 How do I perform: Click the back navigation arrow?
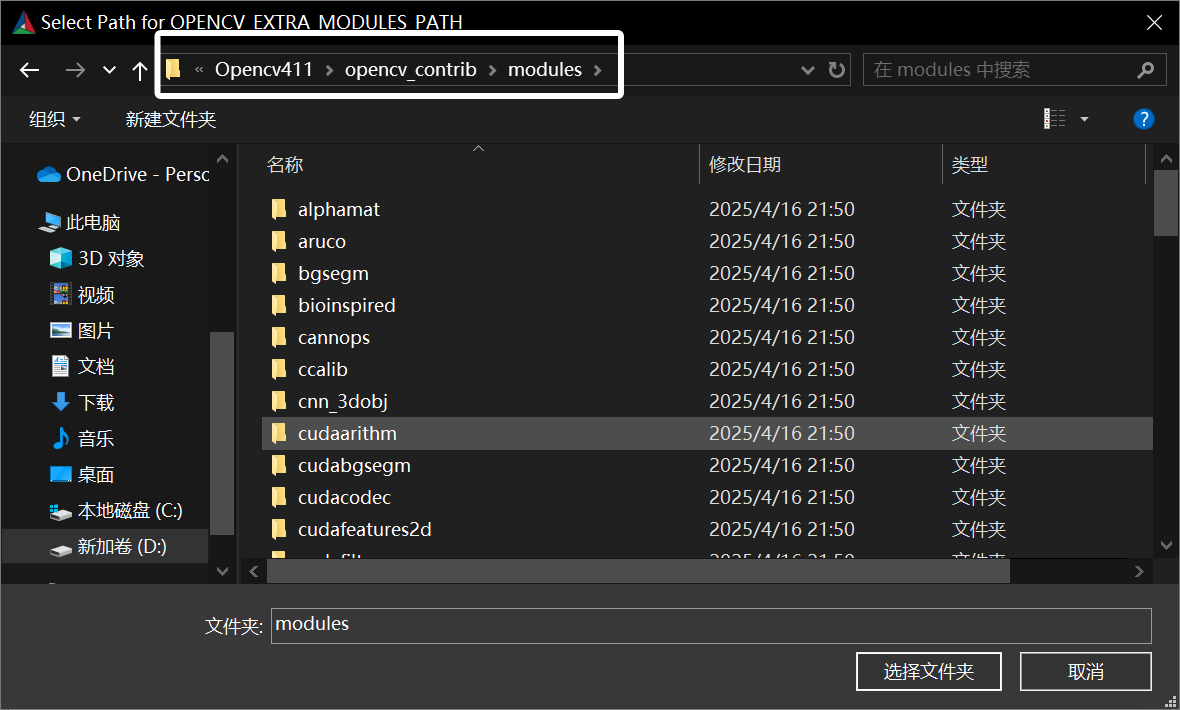tap(29, 69)
